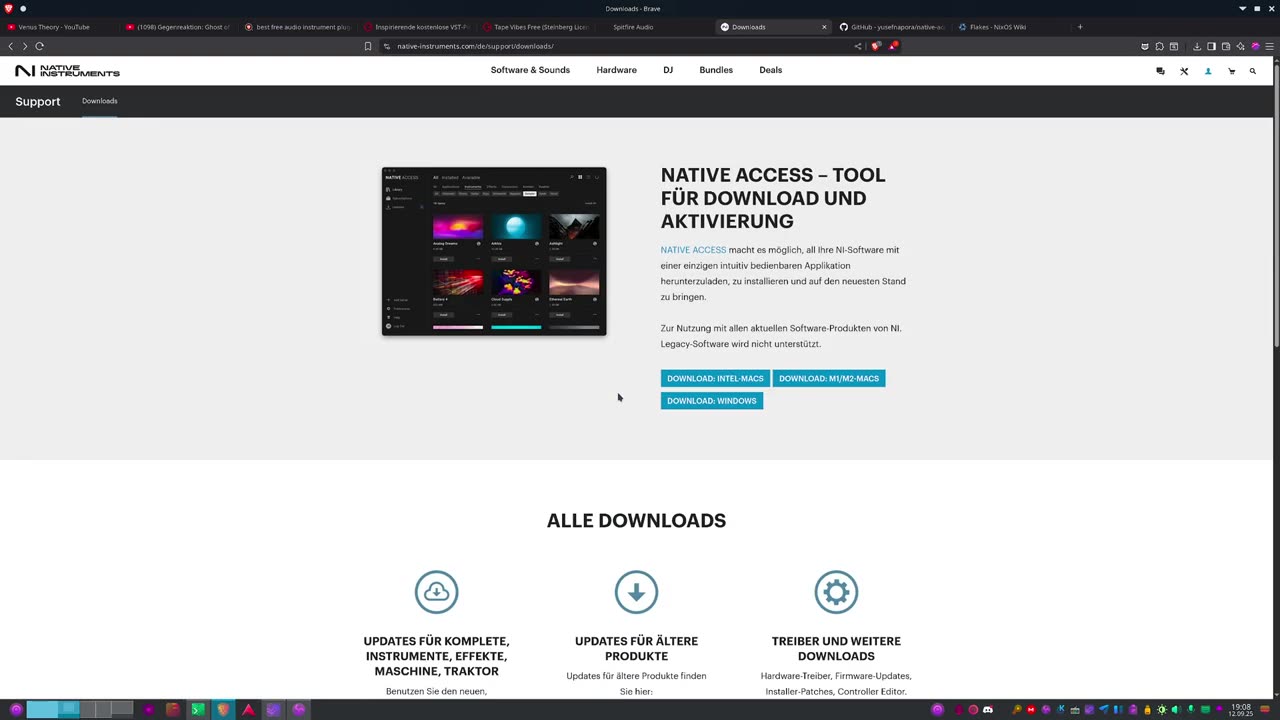This screenshot has height=720, width=1280.
Task: Open the Leo AI sparkle icon
Action: [x=1240, y=46]
